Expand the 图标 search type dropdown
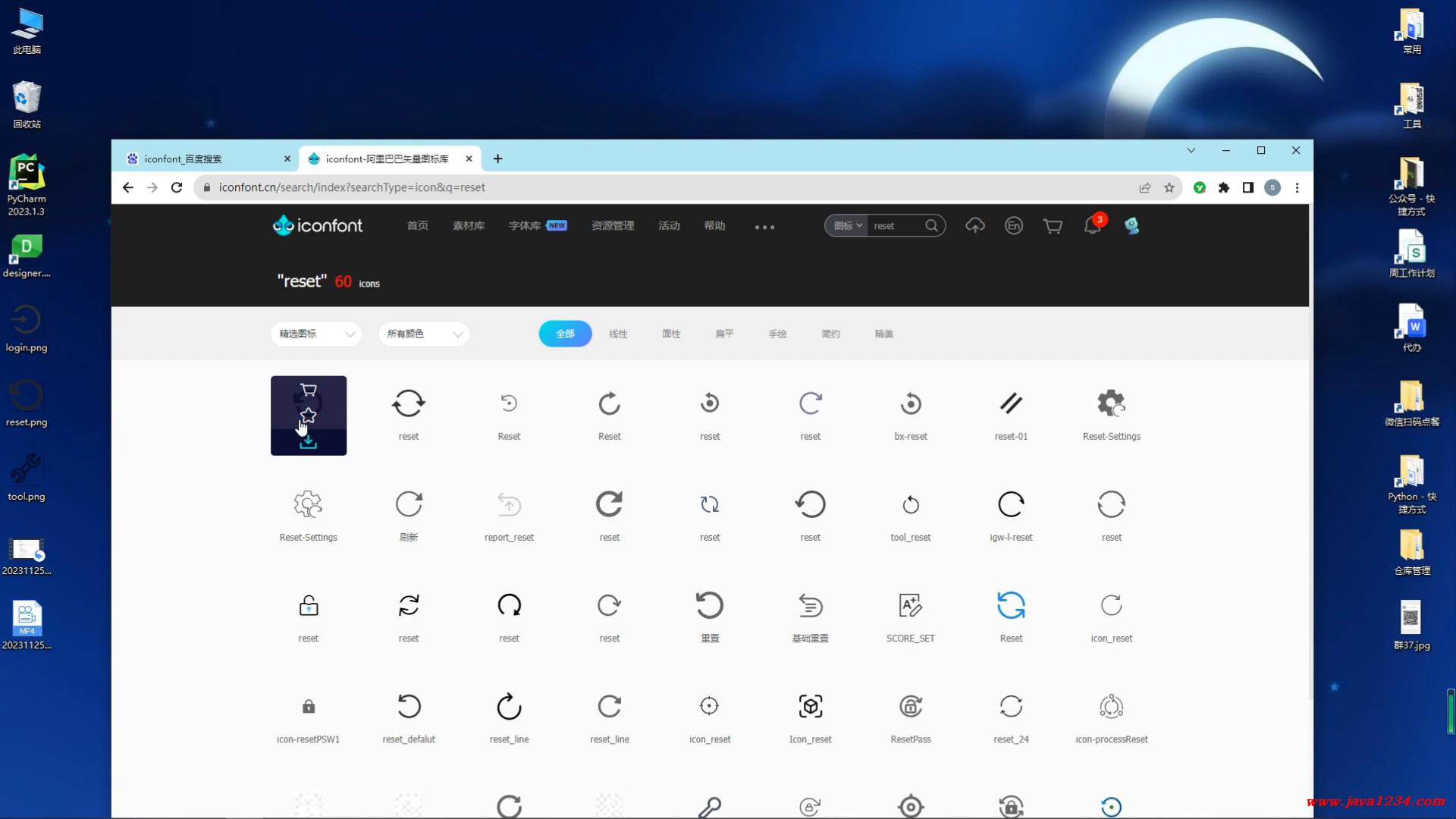1456x819 pixels. (847, 225)
